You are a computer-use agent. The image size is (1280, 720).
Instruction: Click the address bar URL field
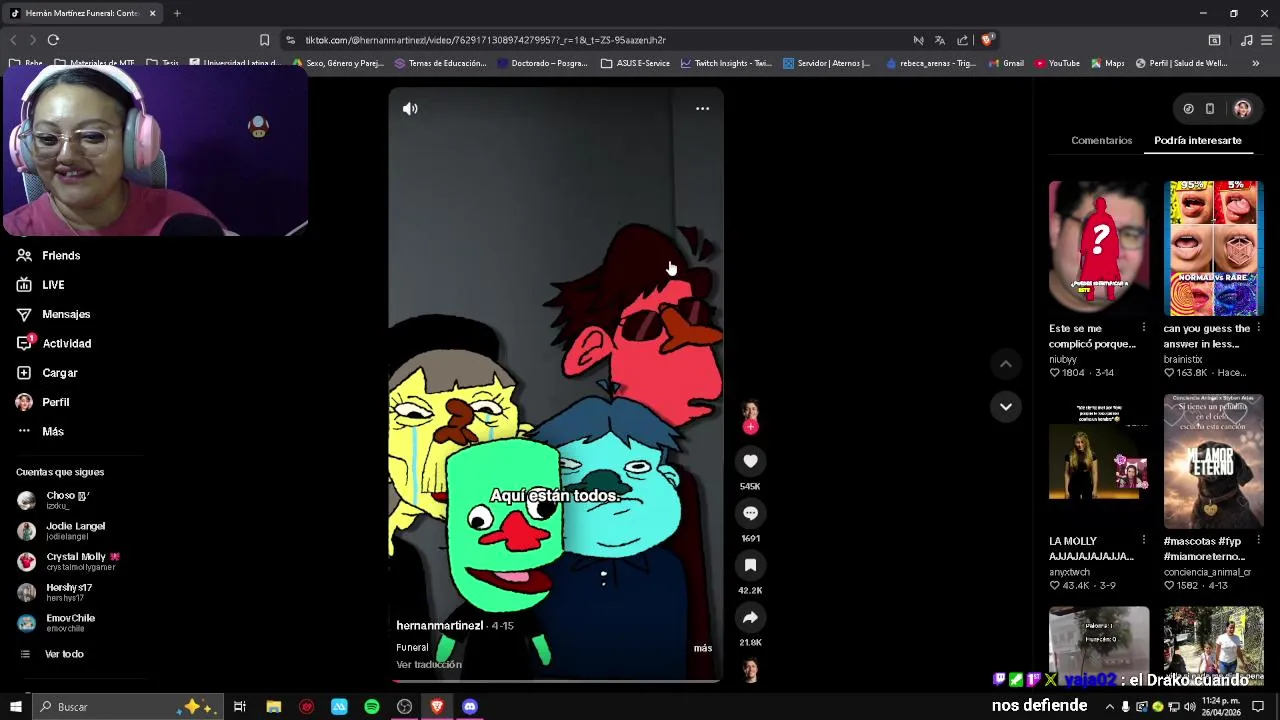(x=600, y=40)
